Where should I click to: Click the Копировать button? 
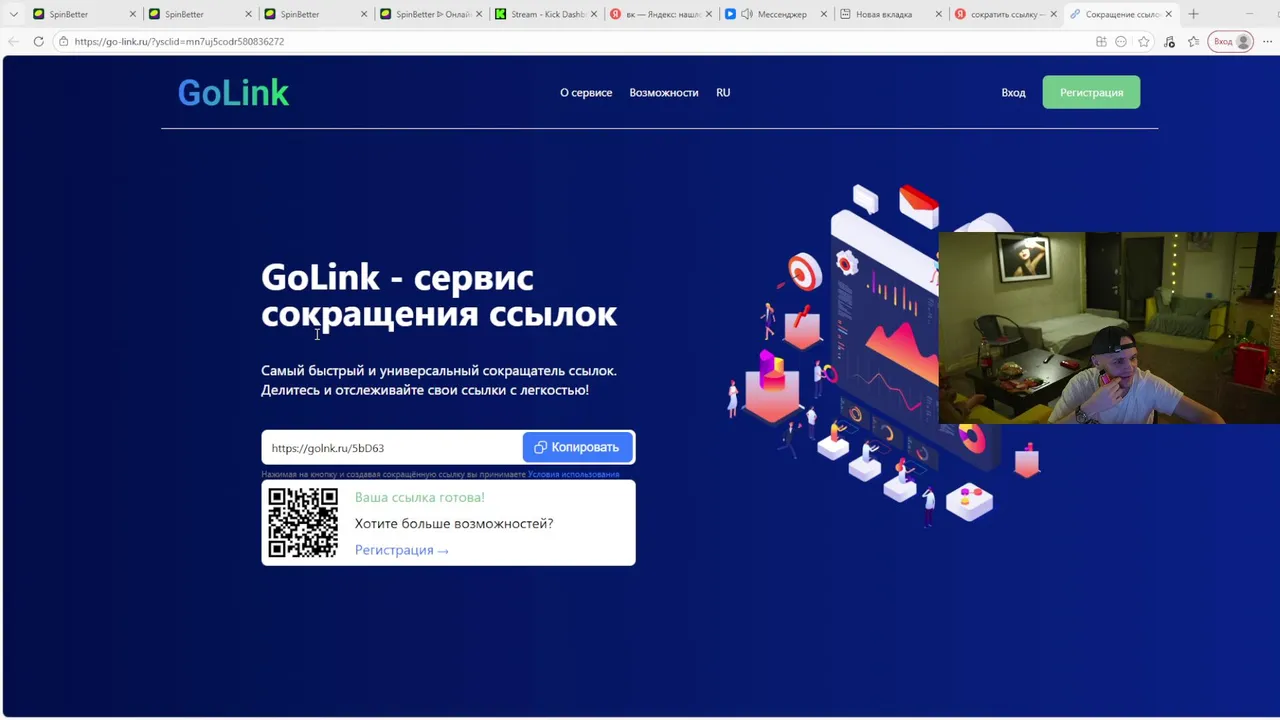coord(577,447)
